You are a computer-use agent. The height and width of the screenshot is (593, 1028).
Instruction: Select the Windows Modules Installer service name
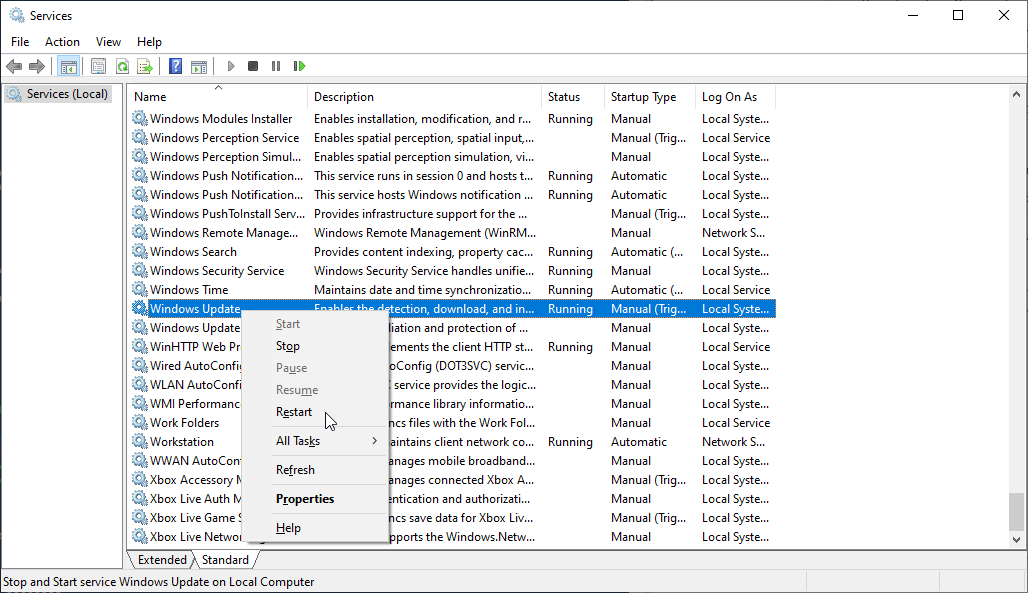[x=221, y=119]
